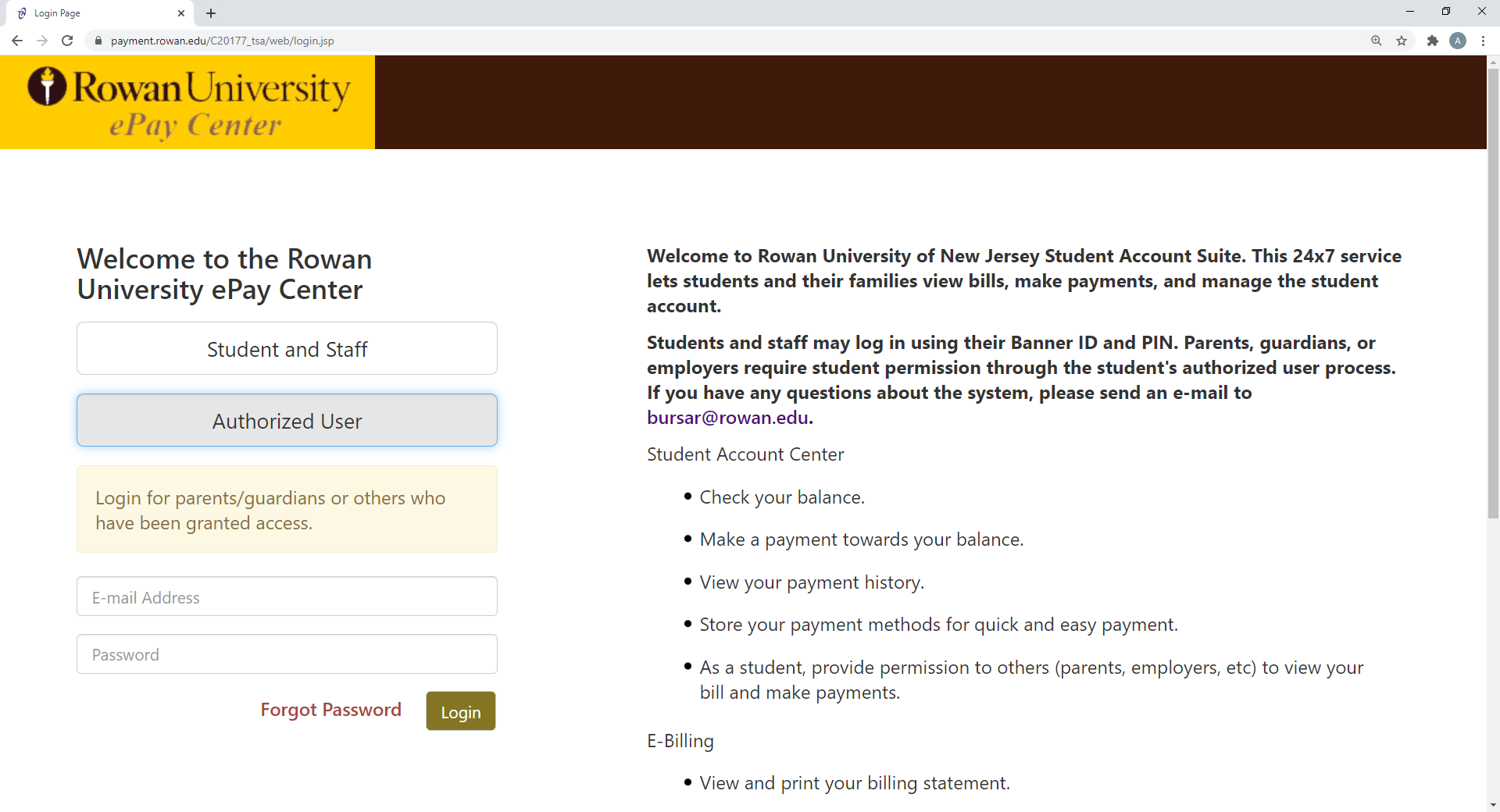Open the zoom magnifier icon in address bar

click(x=1376, y=41)
